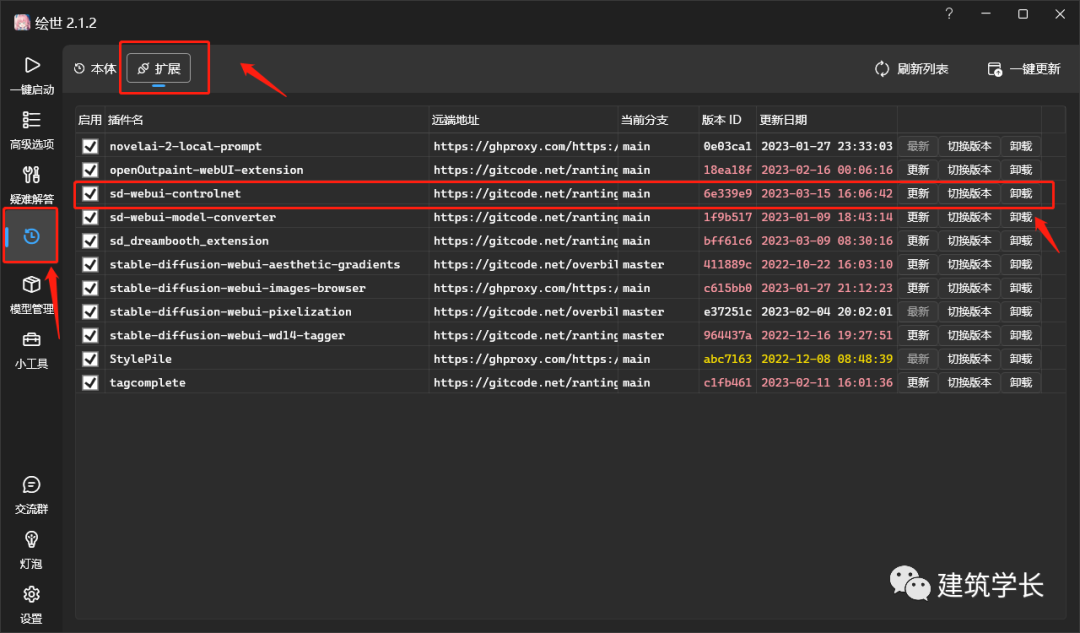The width and height of the screenshot is (1080, 633).
Task: Toggle the images-browser extension checkbox
Action: (90, 288)
